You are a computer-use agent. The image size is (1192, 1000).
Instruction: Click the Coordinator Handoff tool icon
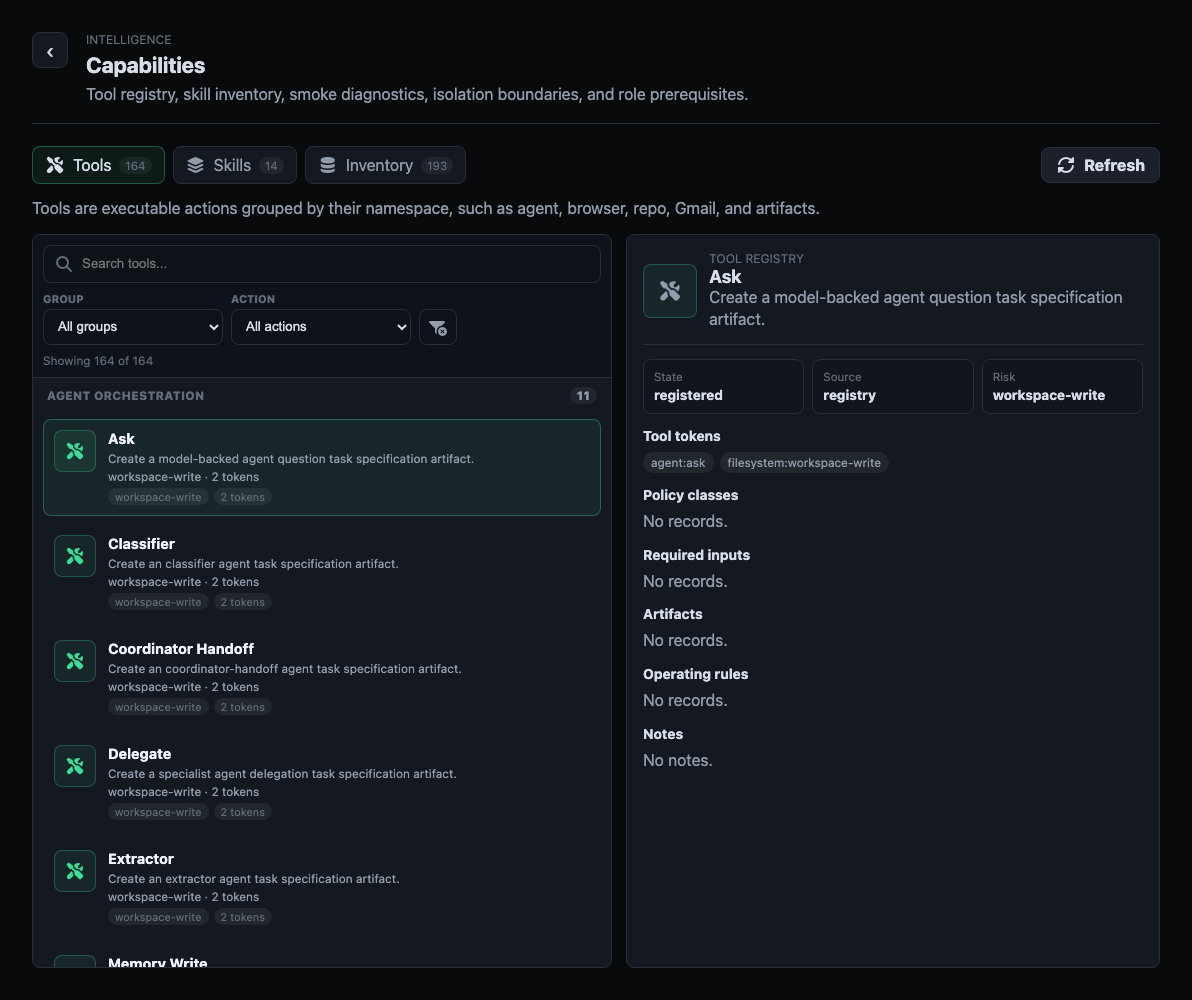tap(75, 661)
